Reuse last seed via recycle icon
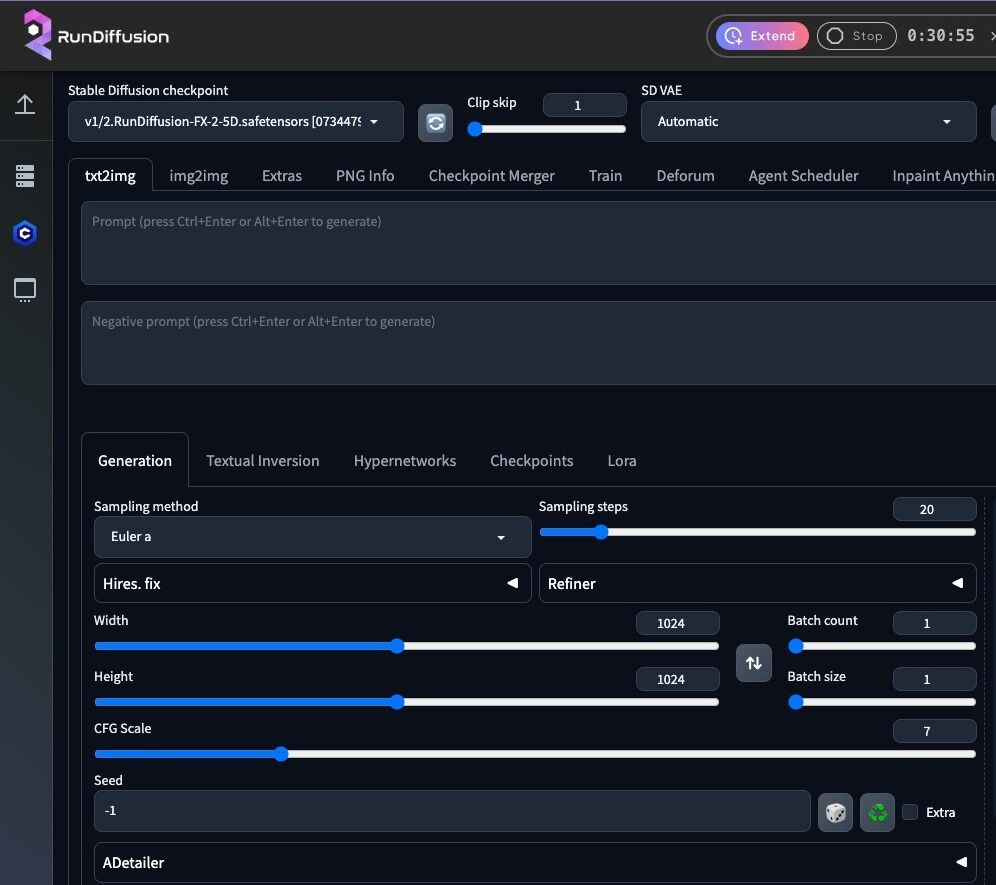Viewport: 996px width, 885px height. pos(878,812)
